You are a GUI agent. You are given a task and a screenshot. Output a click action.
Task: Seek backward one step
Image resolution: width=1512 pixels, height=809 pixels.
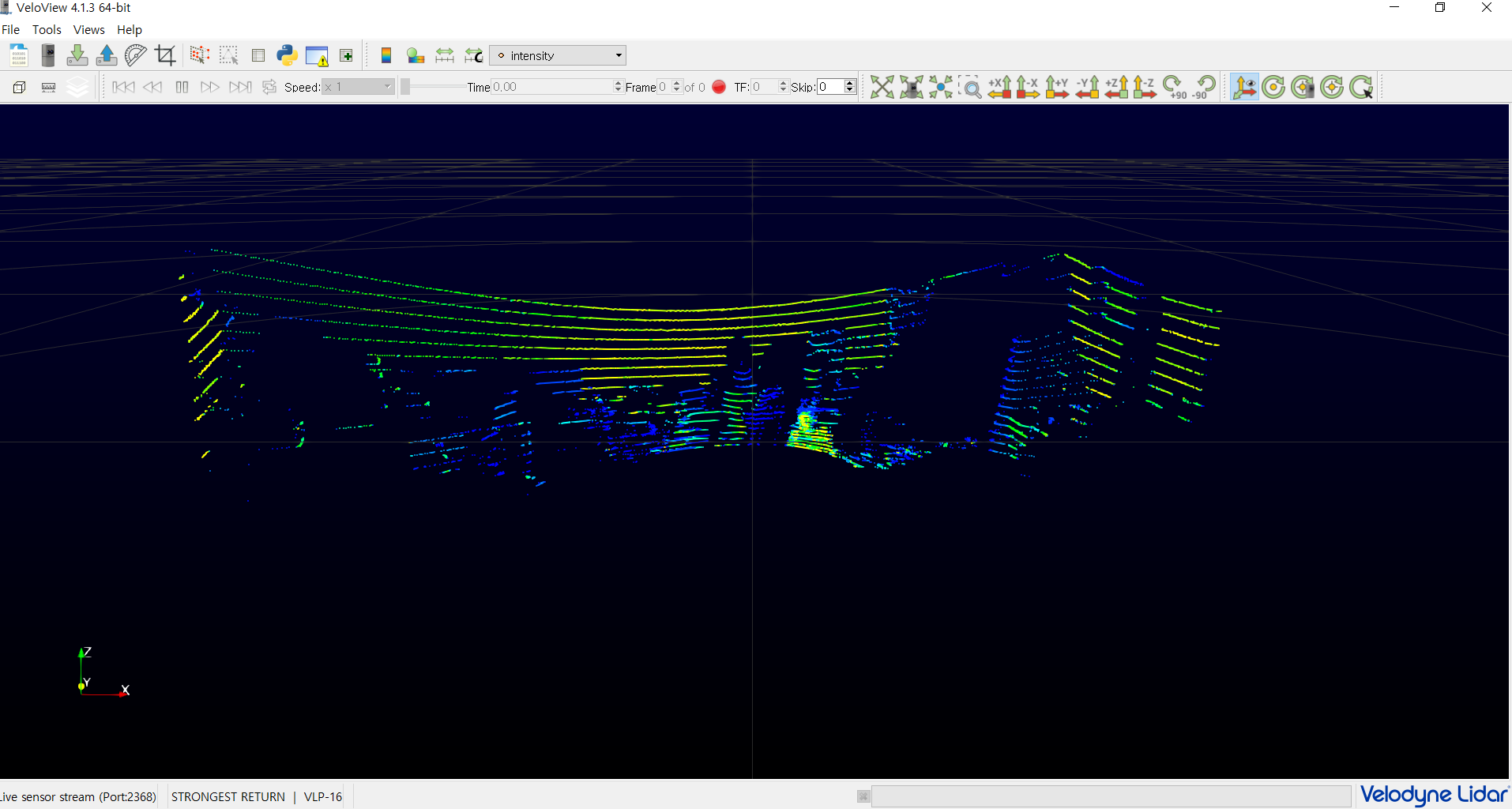[x=152, y=87]
